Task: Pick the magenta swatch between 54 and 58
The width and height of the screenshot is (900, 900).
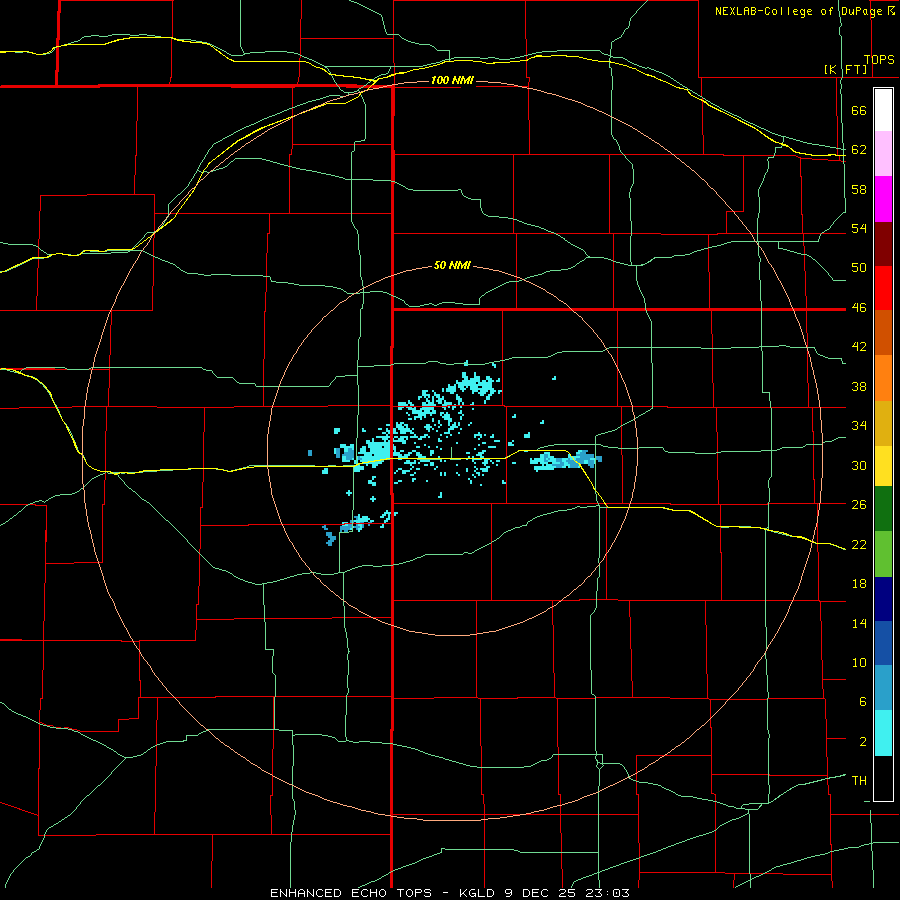Action: click(x=883, y=199)
